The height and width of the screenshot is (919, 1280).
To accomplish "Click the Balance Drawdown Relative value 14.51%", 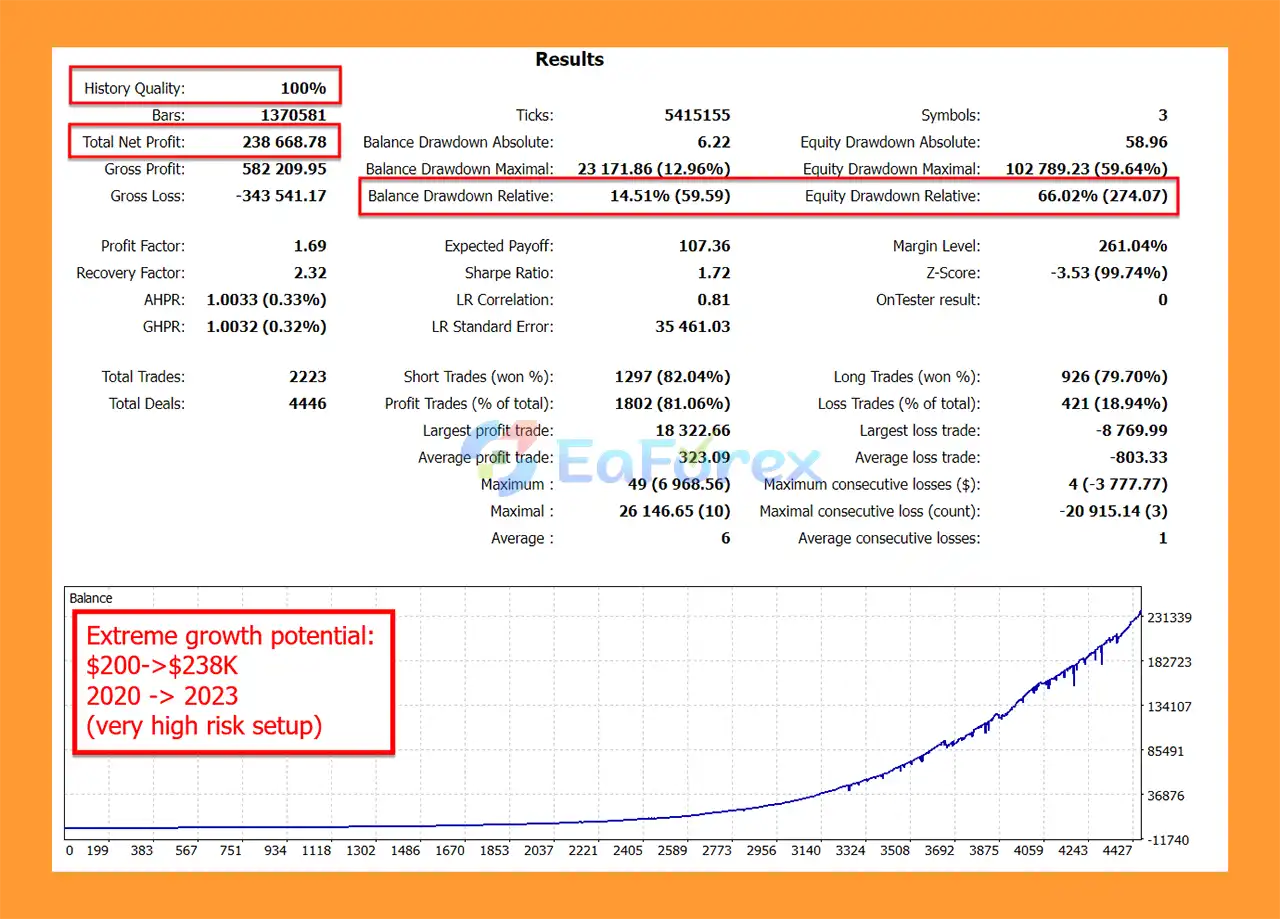I will click(x=670, y=196).
